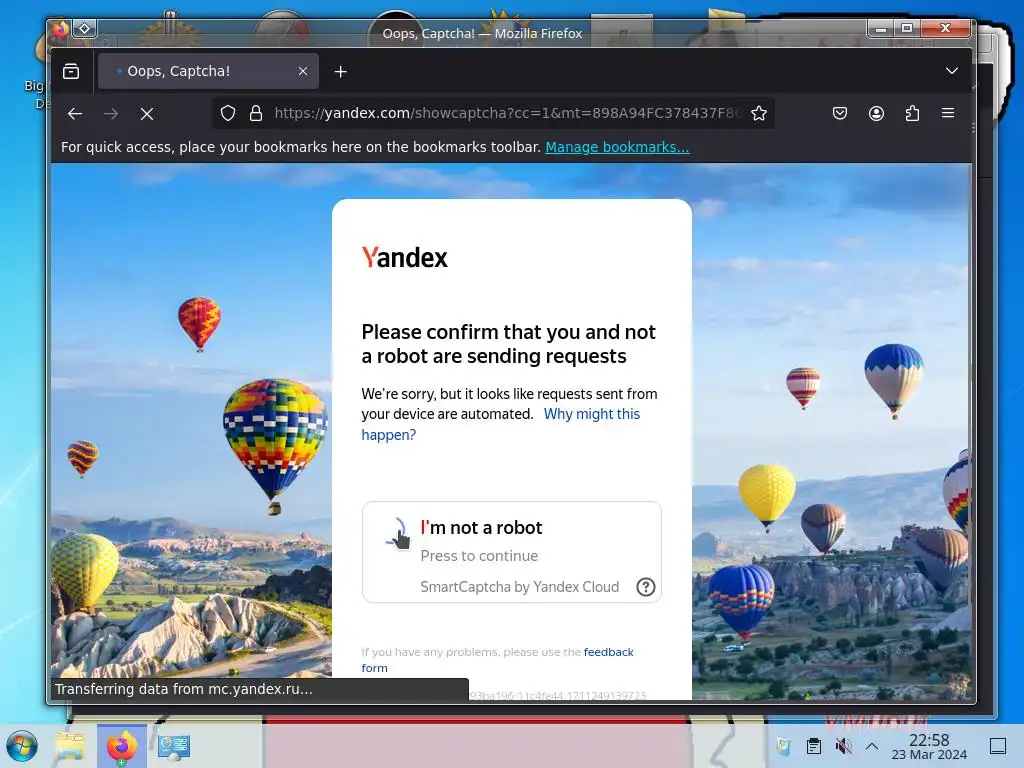Click the "Press to continue" text

(479, 556)
